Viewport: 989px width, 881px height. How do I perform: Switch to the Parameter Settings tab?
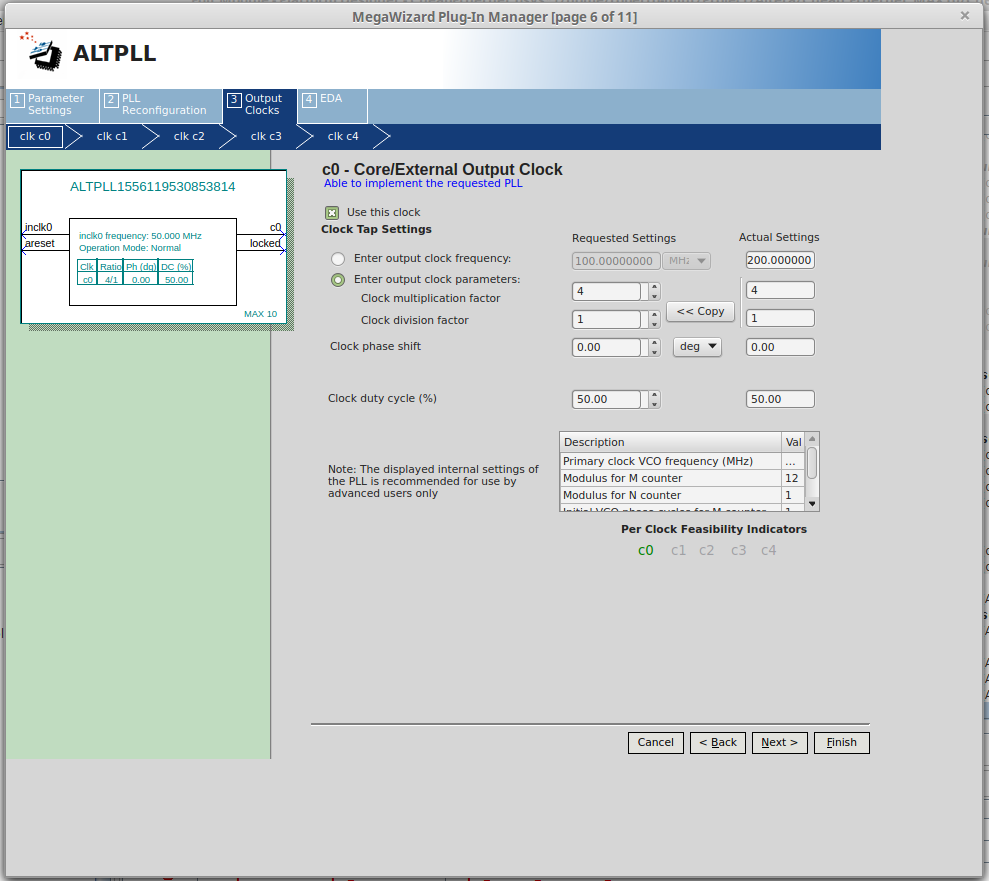52,105
